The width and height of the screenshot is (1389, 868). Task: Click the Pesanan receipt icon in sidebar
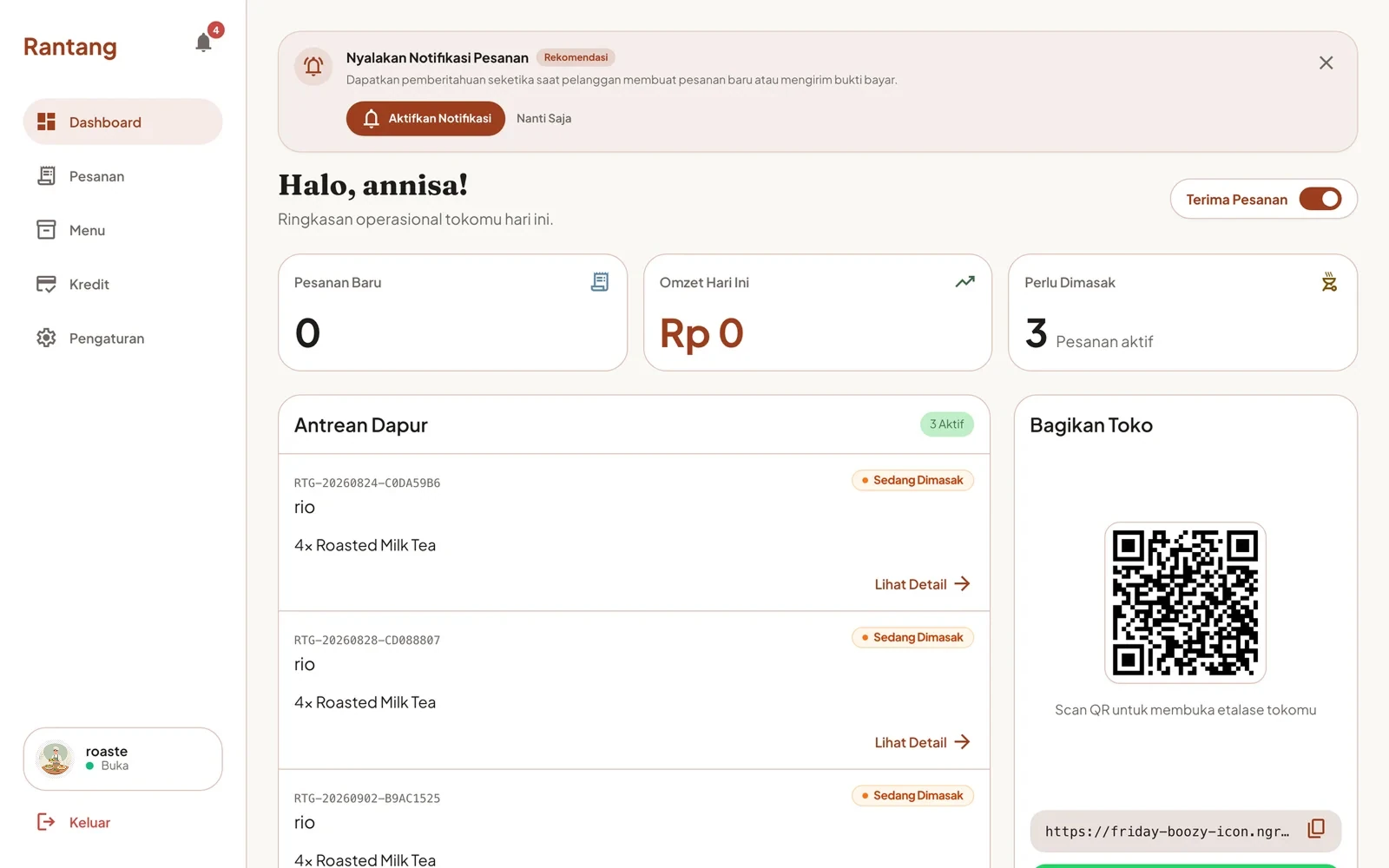click(46, 176)
